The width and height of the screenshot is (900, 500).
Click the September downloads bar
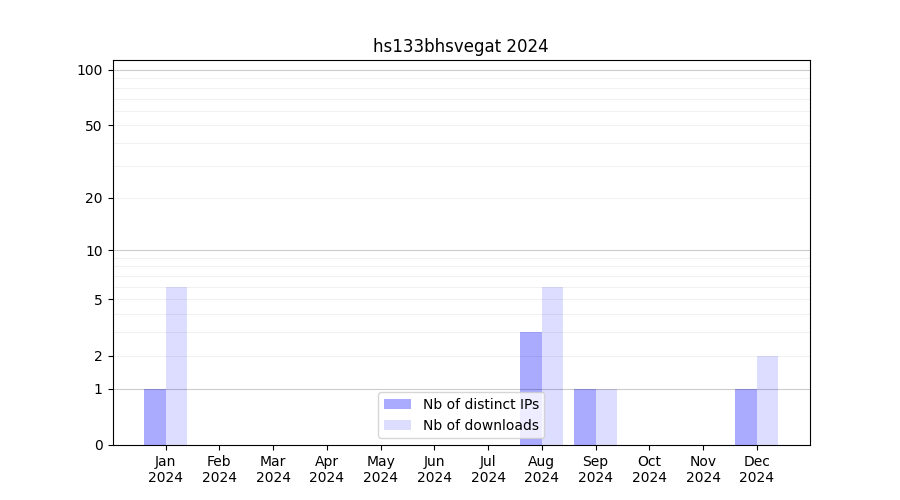606,417
